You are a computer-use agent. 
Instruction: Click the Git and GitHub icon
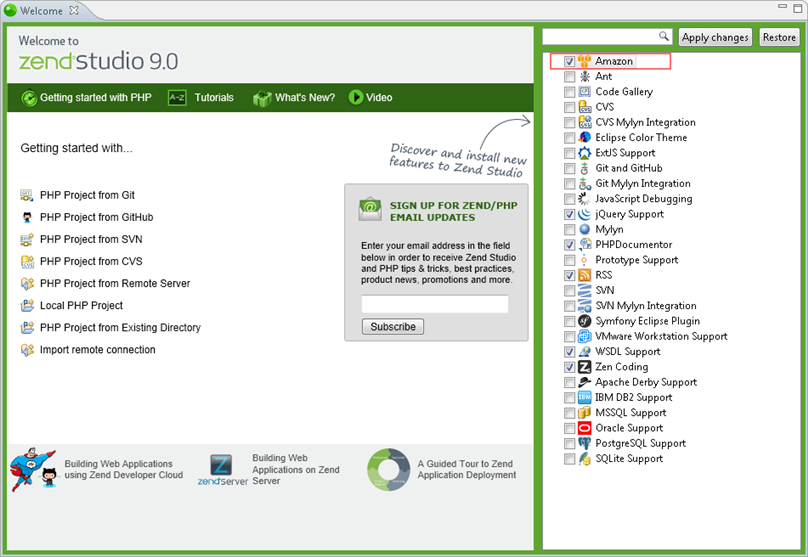point(584,168)
